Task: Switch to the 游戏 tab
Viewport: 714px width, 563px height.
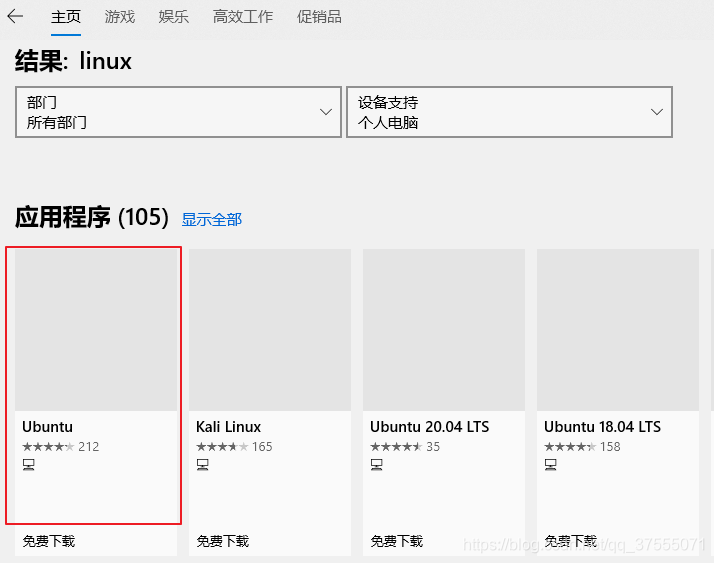Action: [x=120, y=17]
